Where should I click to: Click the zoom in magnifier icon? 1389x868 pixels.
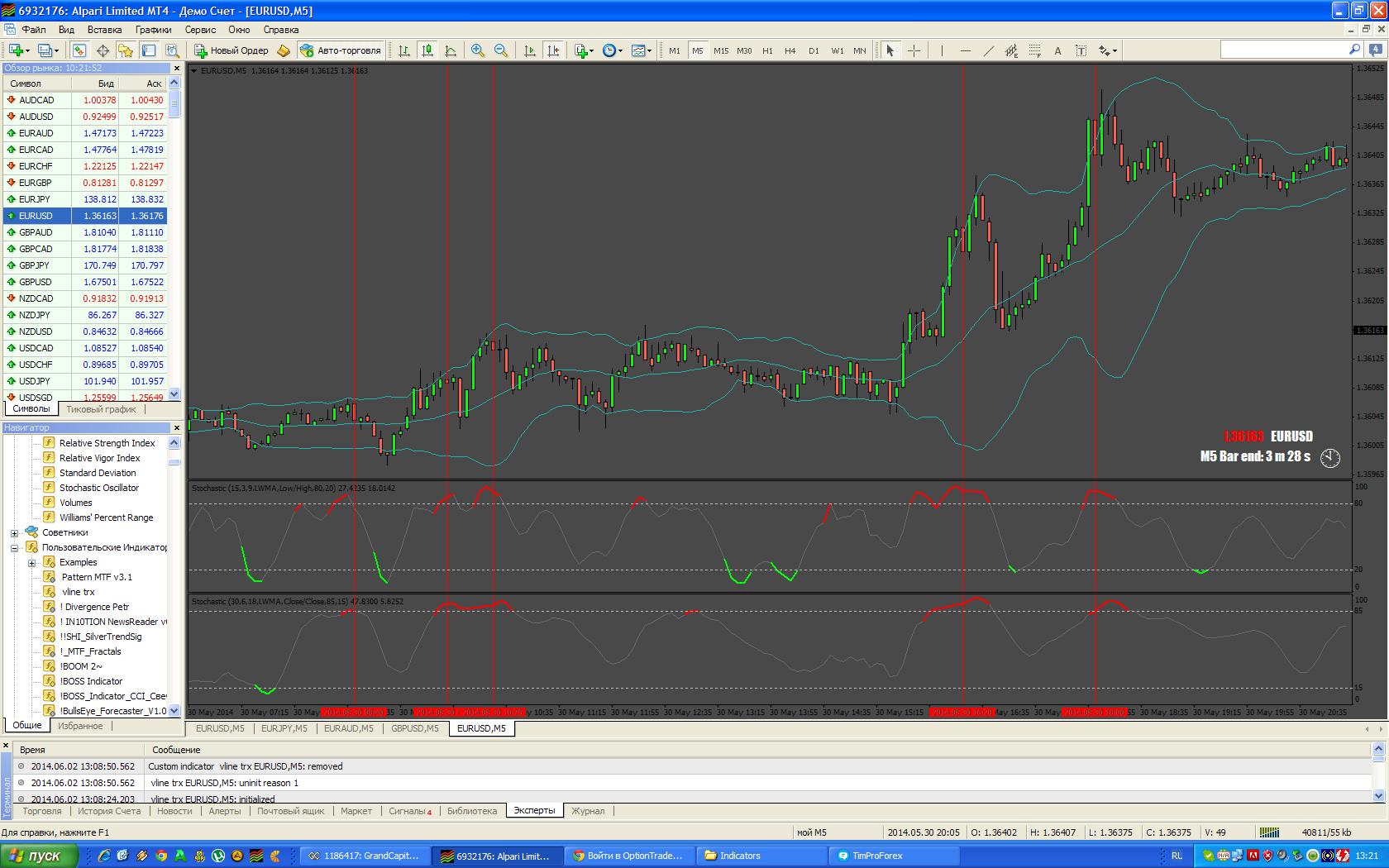coord(477,50)
